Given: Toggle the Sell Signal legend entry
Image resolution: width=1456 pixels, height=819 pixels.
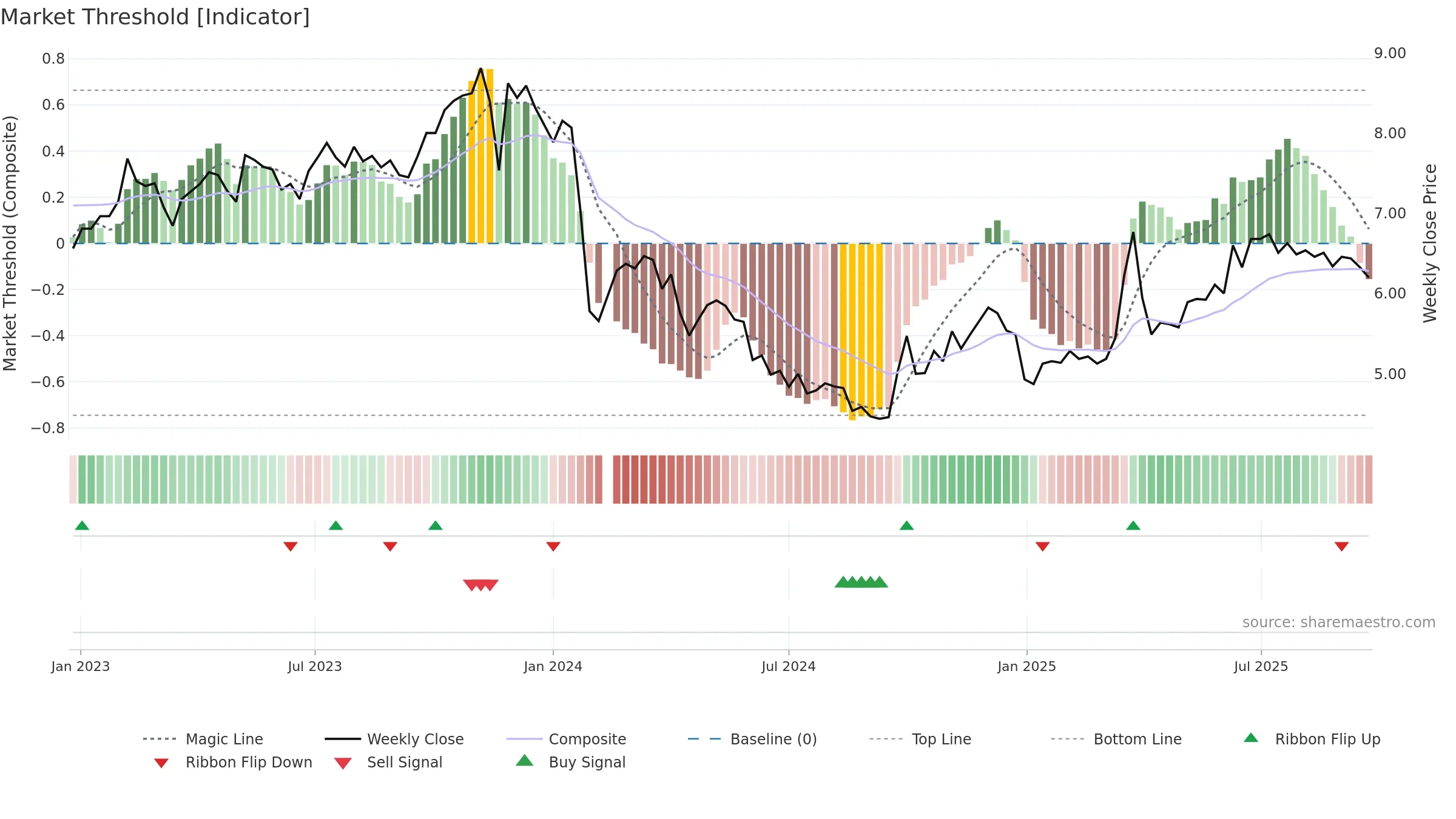Looking at the screenshot, I should click(x=388, y=762).
